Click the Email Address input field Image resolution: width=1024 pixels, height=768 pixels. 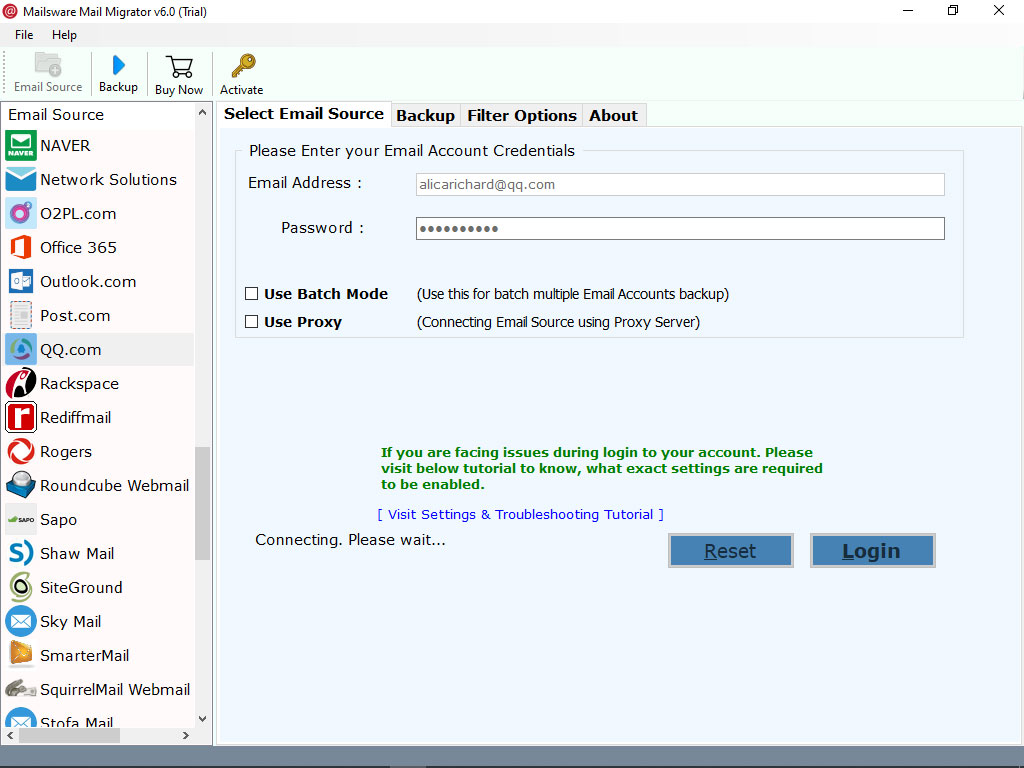tap(680, 184)
